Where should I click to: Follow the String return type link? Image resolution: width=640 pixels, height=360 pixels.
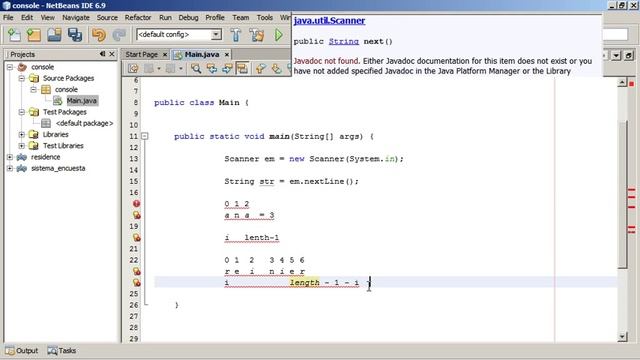click(x=344, y=42)
